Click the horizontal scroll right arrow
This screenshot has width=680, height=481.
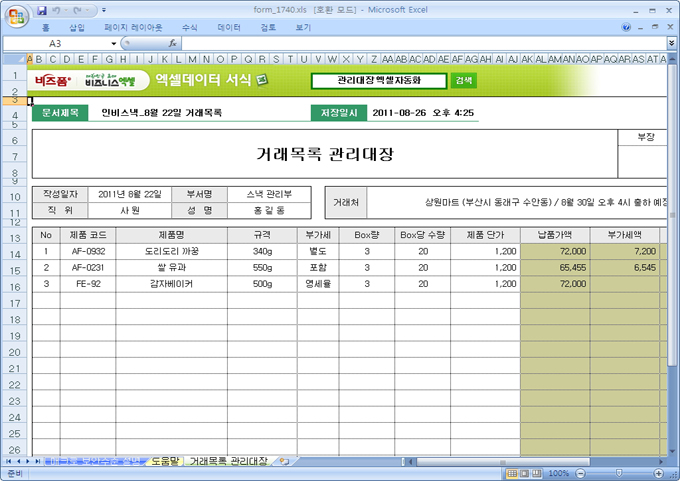[x=661, y=462]
